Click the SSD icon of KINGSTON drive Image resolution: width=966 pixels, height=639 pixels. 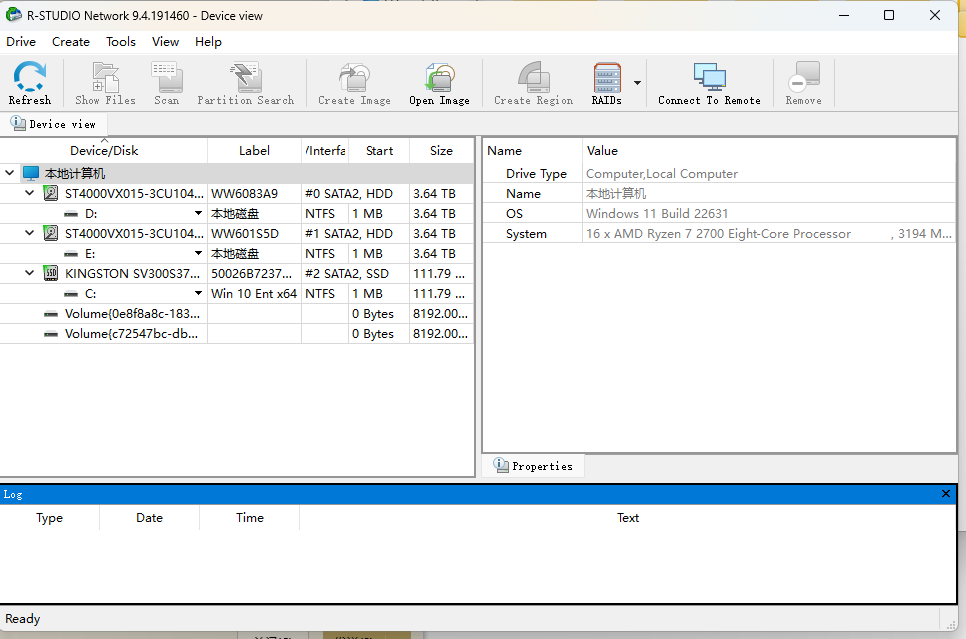click(51, 273)
